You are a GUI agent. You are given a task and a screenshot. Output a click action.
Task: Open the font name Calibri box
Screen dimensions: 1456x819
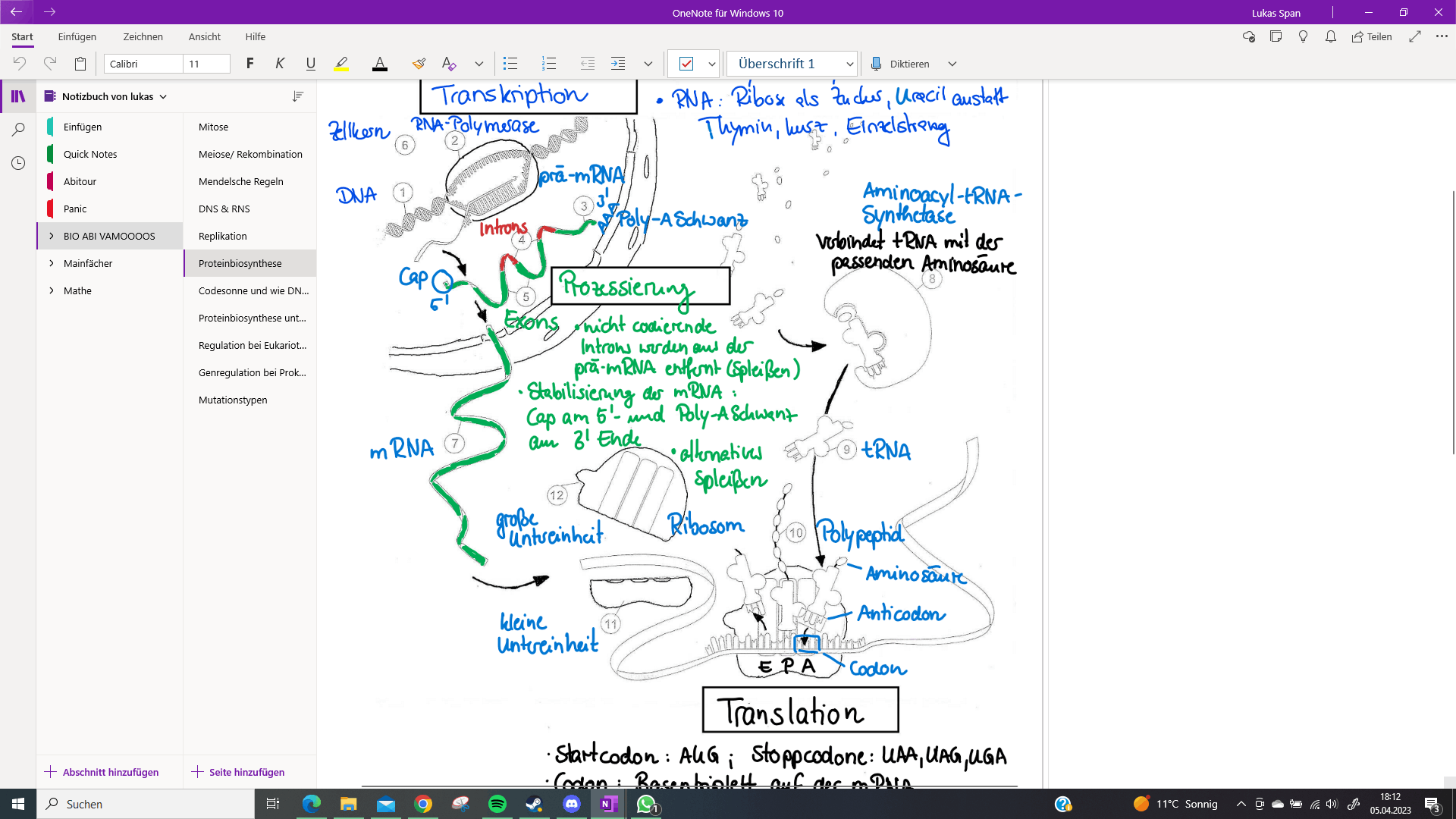[x=143, y=64]
